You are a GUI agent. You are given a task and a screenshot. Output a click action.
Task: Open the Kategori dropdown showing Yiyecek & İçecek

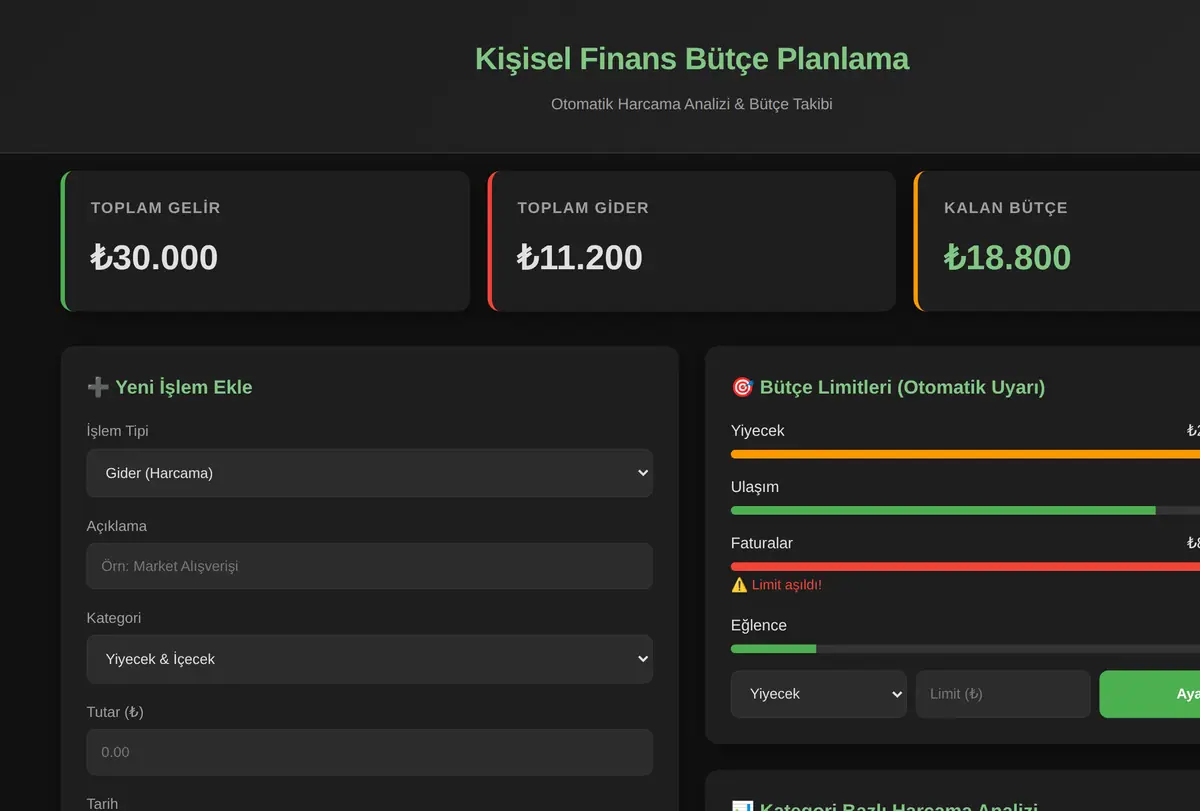click(370, 659)
